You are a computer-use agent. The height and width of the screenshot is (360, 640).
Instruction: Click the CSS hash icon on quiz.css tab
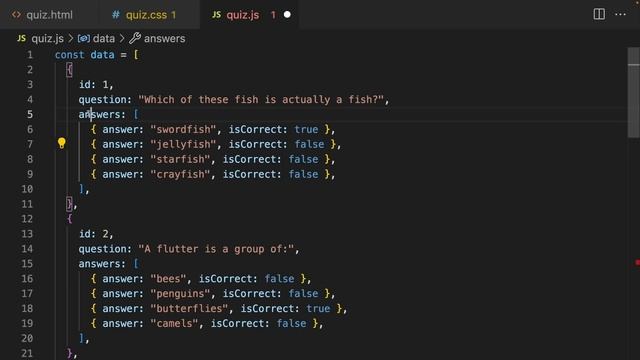(116, 15)
